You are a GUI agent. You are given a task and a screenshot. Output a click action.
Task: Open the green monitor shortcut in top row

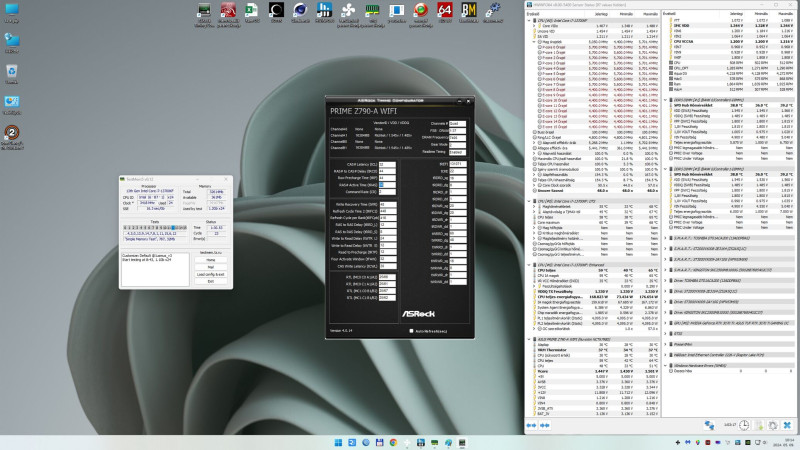click(x=204, y=10)
